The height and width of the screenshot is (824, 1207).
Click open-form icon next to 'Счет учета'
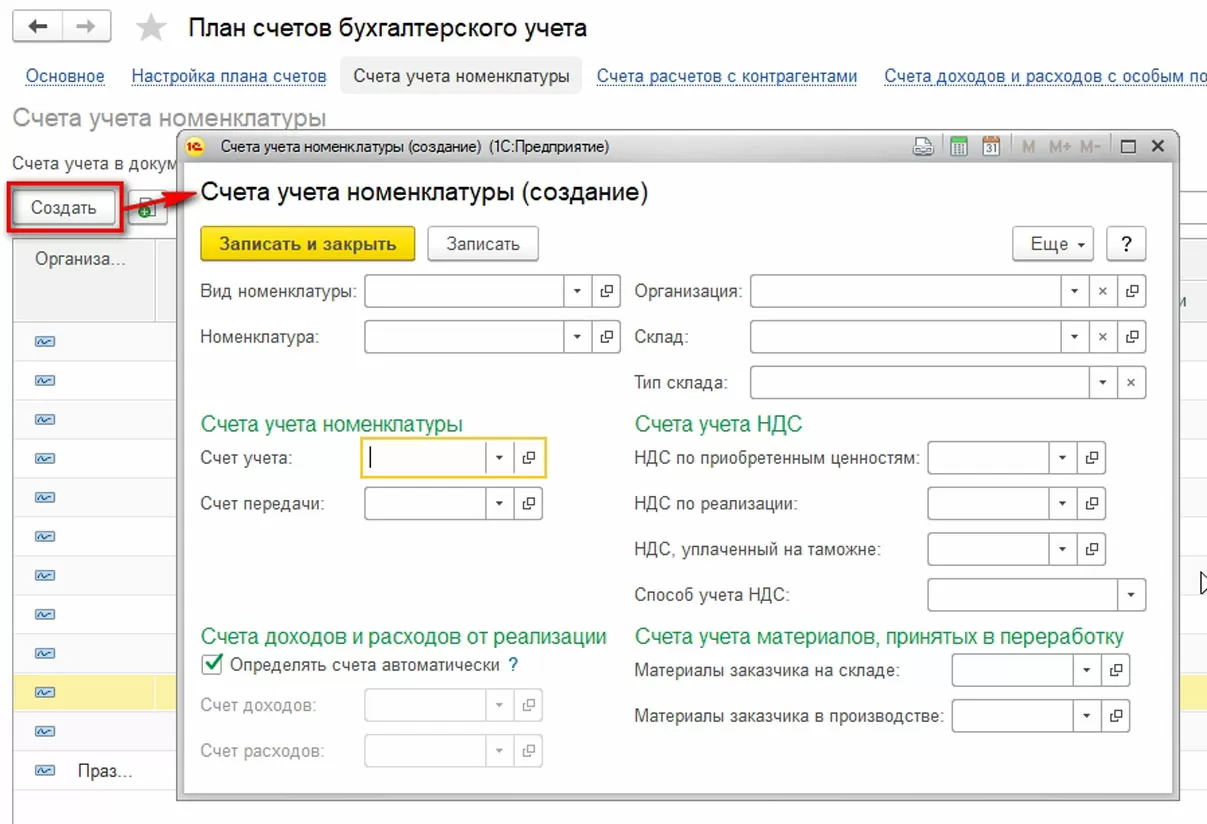pos(529,458)
